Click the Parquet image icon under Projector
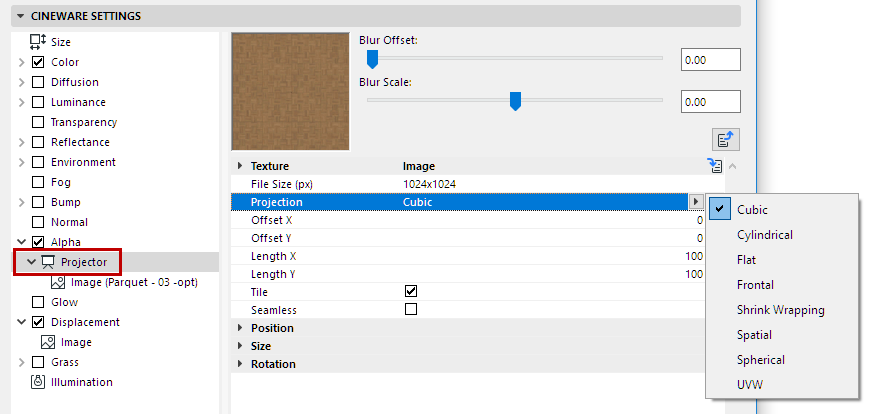The width and height of the screenshot is (869, 414). (x=58, y=282)
